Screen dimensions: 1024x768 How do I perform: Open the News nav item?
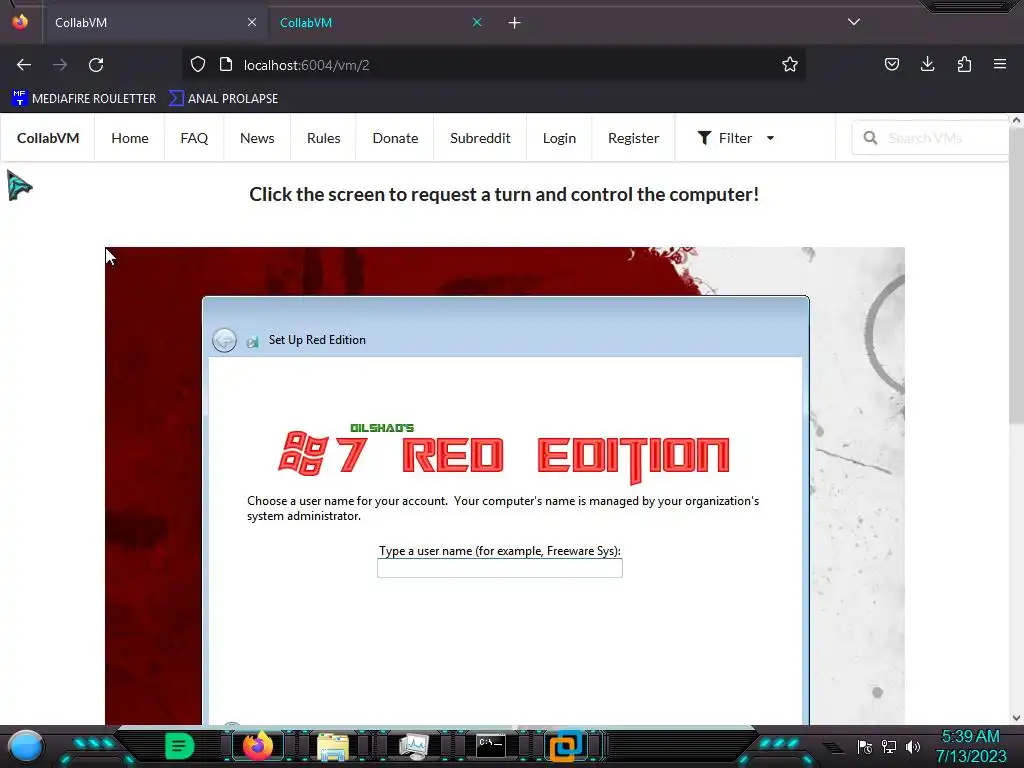(x=257, y=138)
